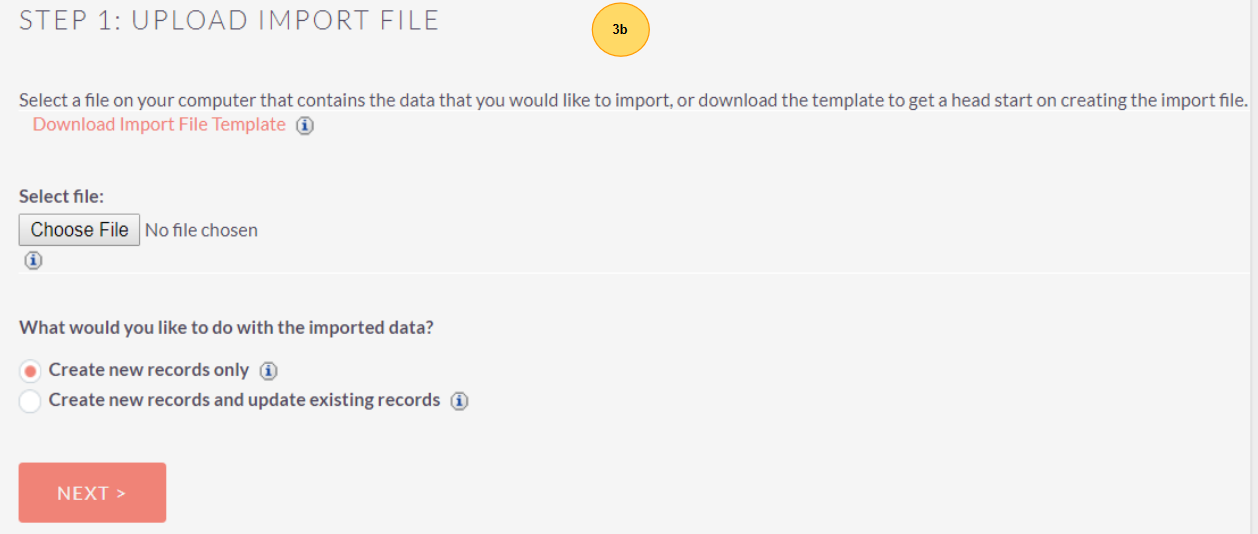The image size is (1258, 534).
Task: Click the Step 1: Upload Import File heading
Action: point(229,20)
